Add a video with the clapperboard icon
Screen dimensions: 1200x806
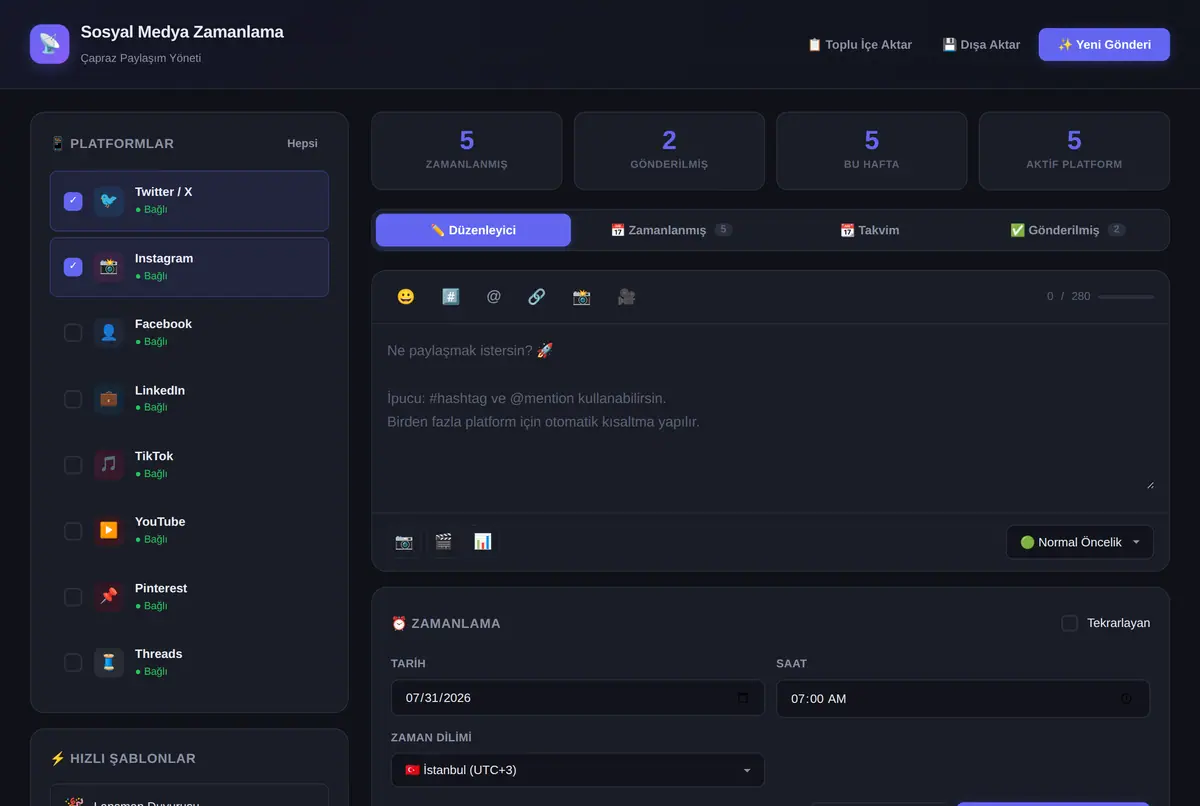[x=443, y=542]
